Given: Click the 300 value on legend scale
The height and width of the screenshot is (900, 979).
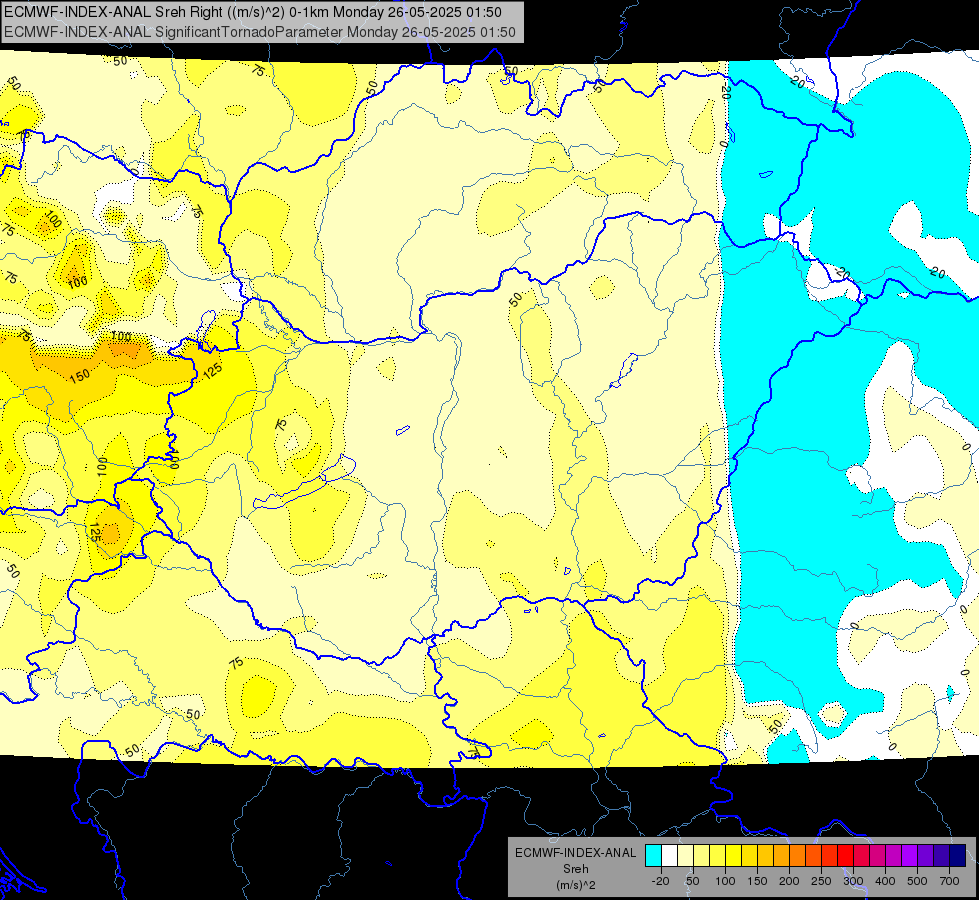Looking at the screenshot, I should point(854,881).
